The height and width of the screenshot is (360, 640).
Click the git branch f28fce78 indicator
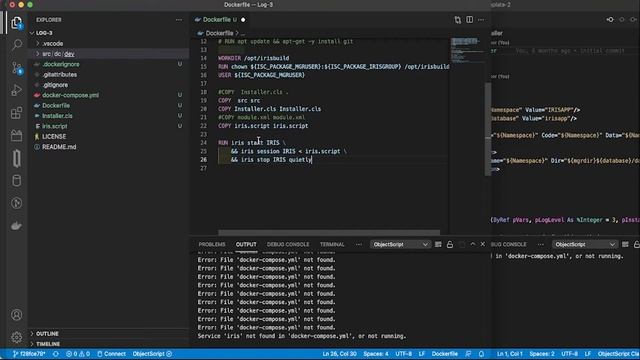[29, 354]
